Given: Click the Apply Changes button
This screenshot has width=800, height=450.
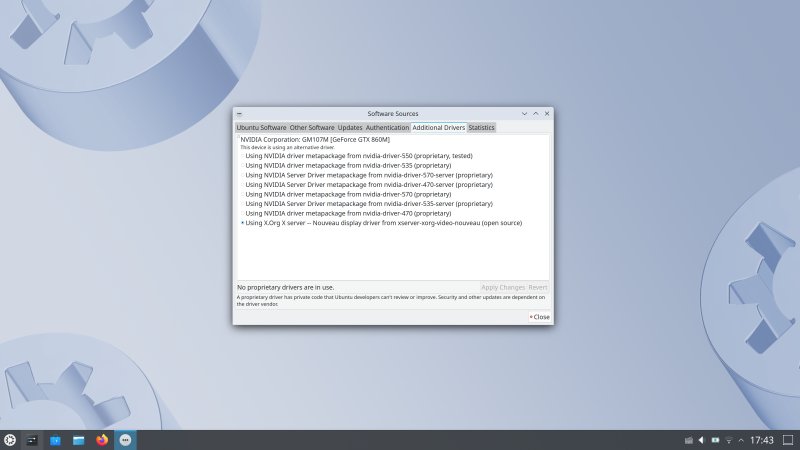Looking at the screenshot, I should pyautogui.click(x=503, y=287).
